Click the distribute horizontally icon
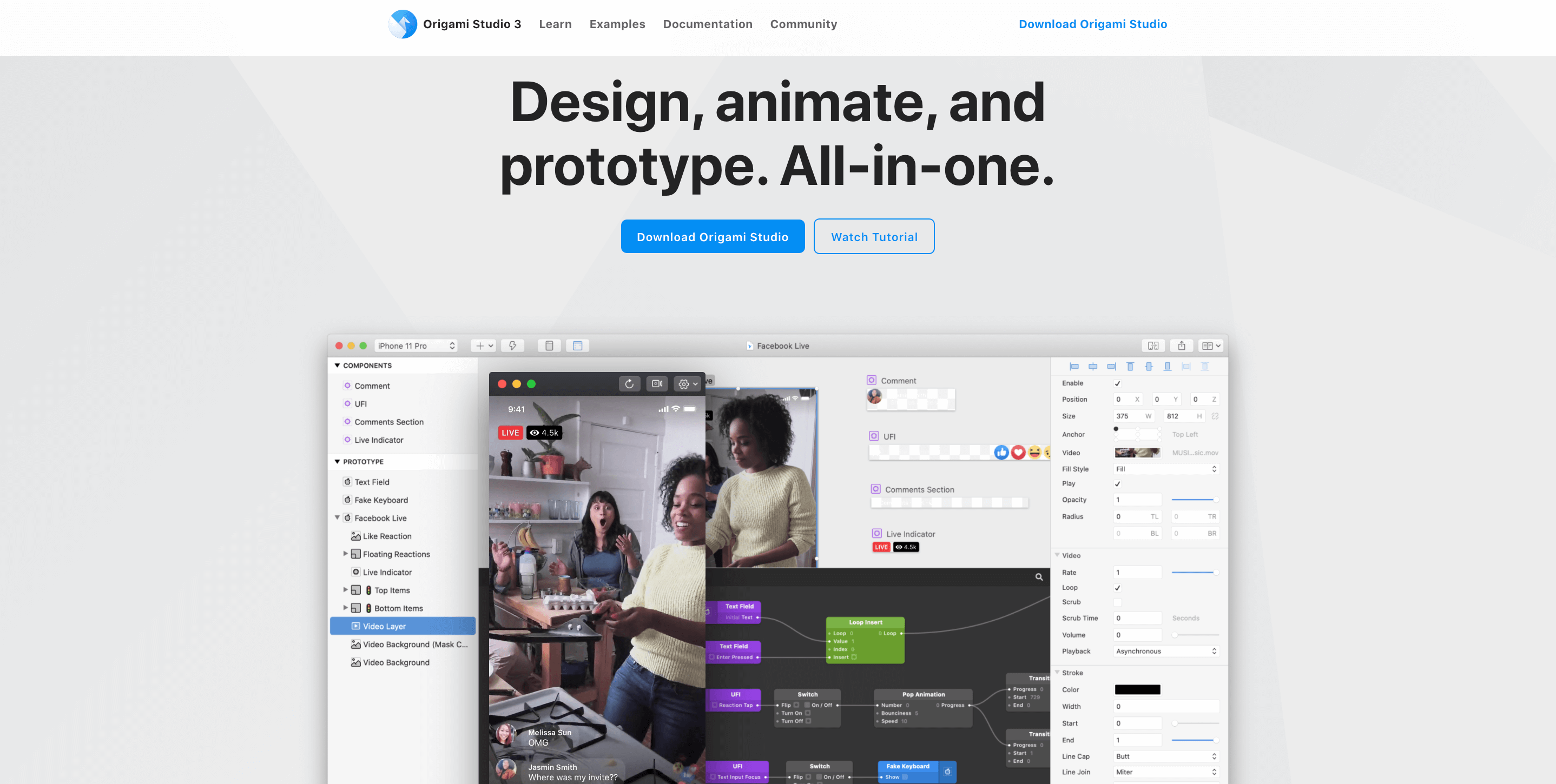The height and width of the screenshot is (784, 1556). [1186, 367]
